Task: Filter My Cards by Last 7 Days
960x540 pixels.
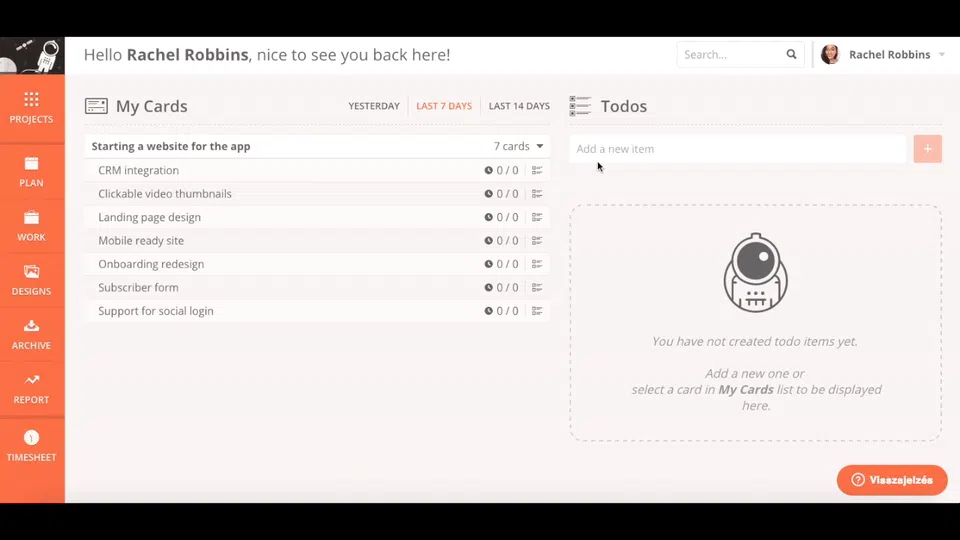Action: (444, 106)
